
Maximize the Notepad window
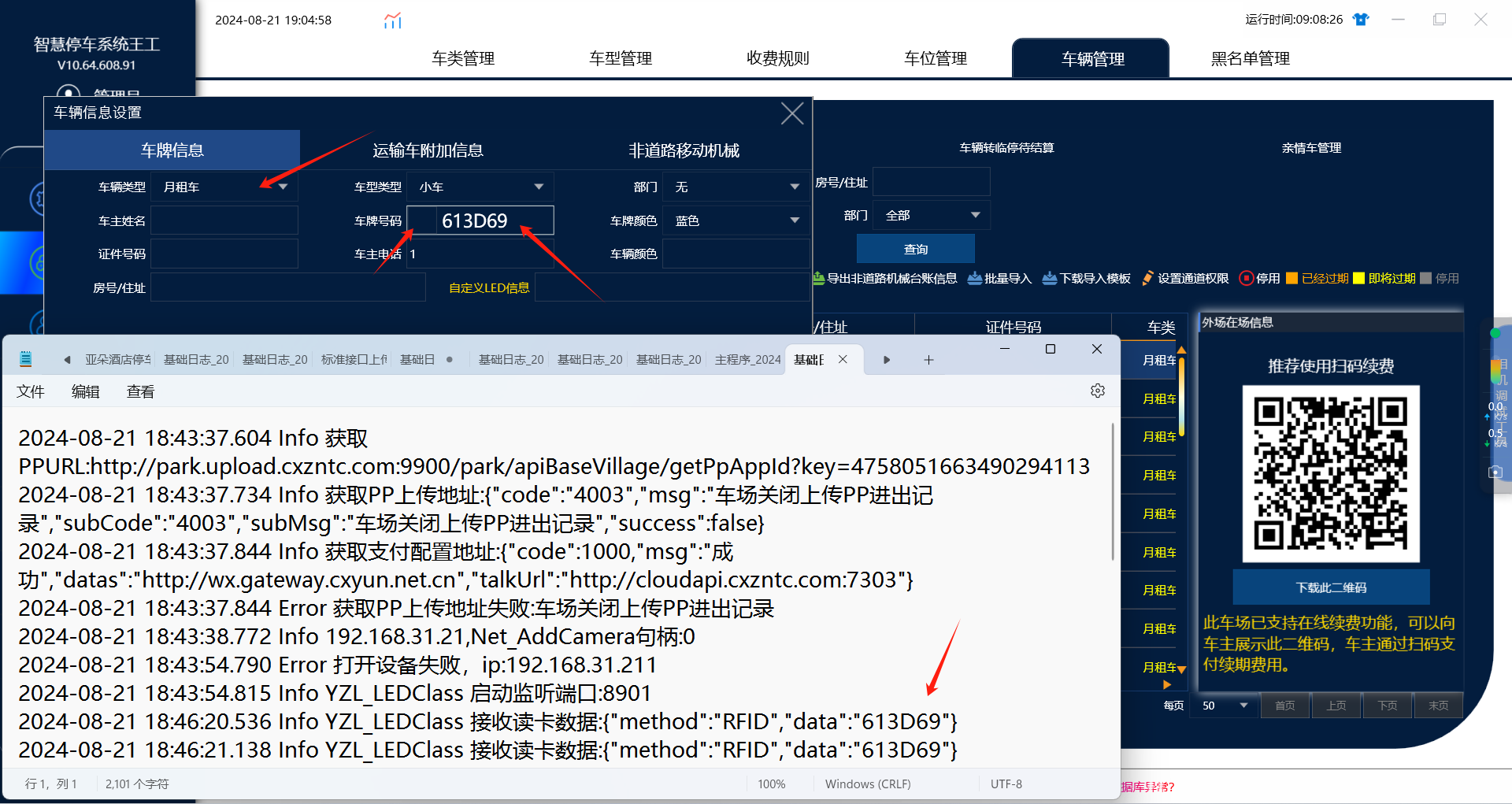pos(1051,349)
